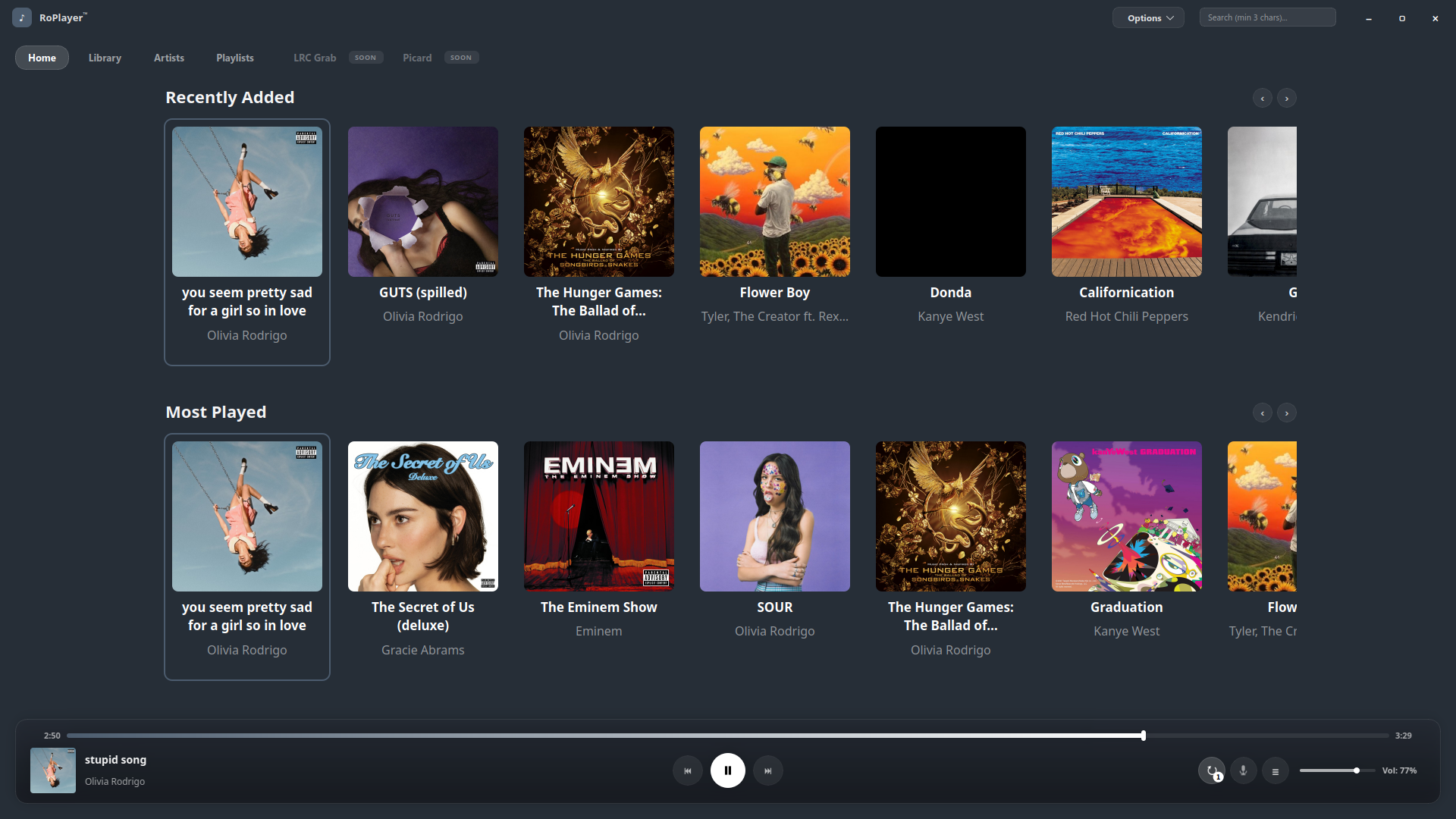Switch to the Library tab

coord(105,58)
